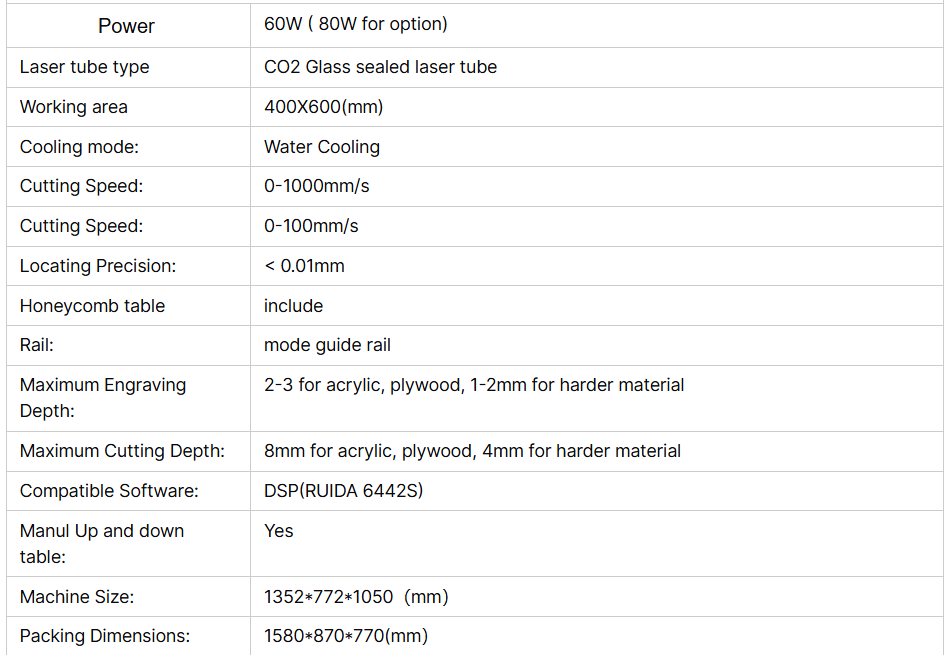Click the "Cooling mode:" label
Image resolution: width=945 pixels, height=655 pixels.
[x=79, y=147]
